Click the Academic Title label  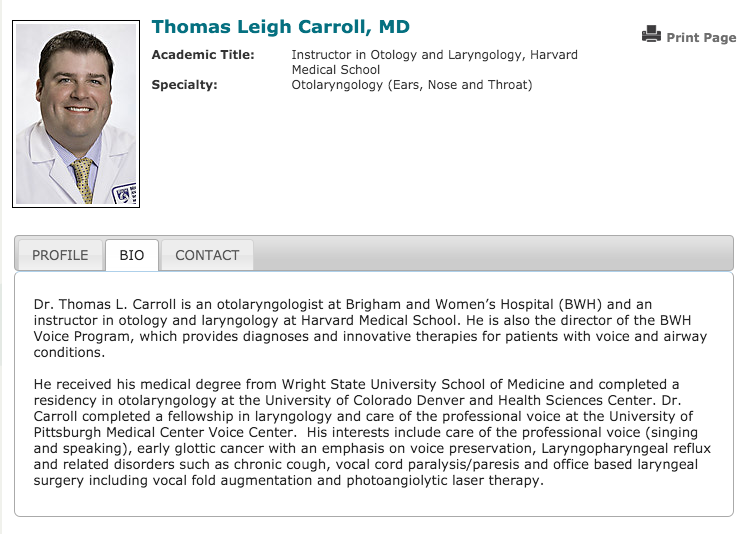coord(203,55)
